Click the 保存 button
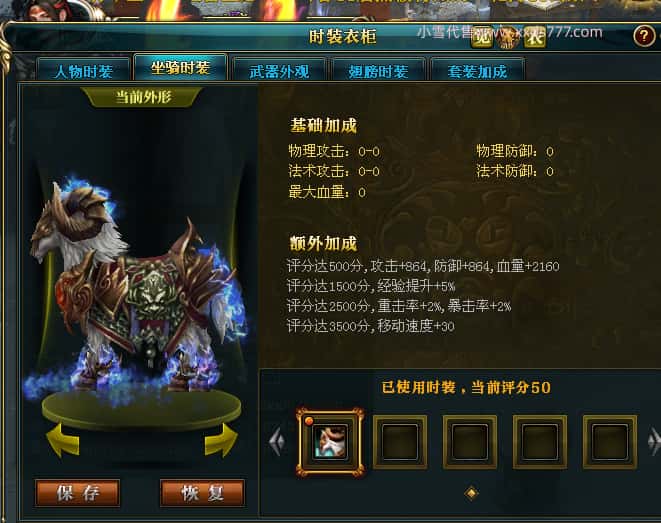The height and width of the screenshot is (523, 661). point(78,493)
